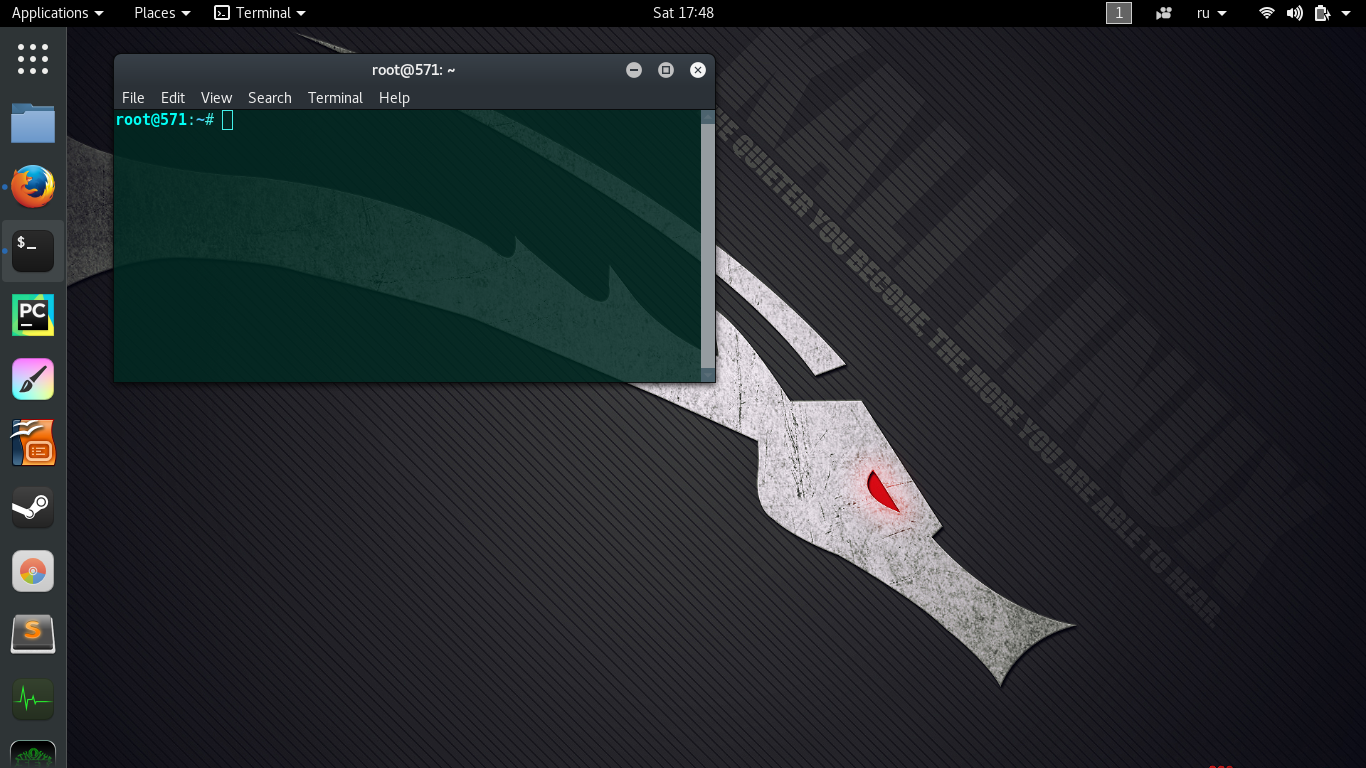Image resolution: width=1366 pixels, height=768 pixels.
Task: Open the Show Applications grid icon
Action: click(33, 59)
